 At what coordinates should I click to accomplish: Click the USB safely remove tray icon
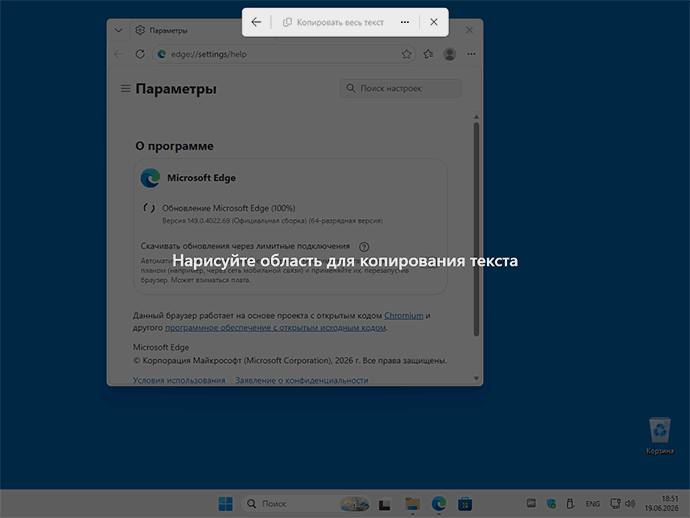pyautogui.click(x=570, y=503)
